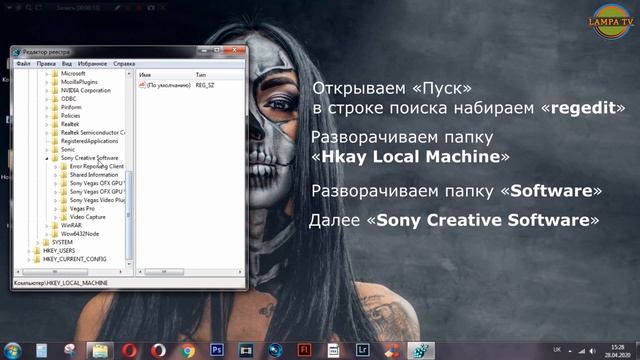Screen dimensions: 640x360
Task: Expand the Error Reporting Client key
Action: click(56, 167)
